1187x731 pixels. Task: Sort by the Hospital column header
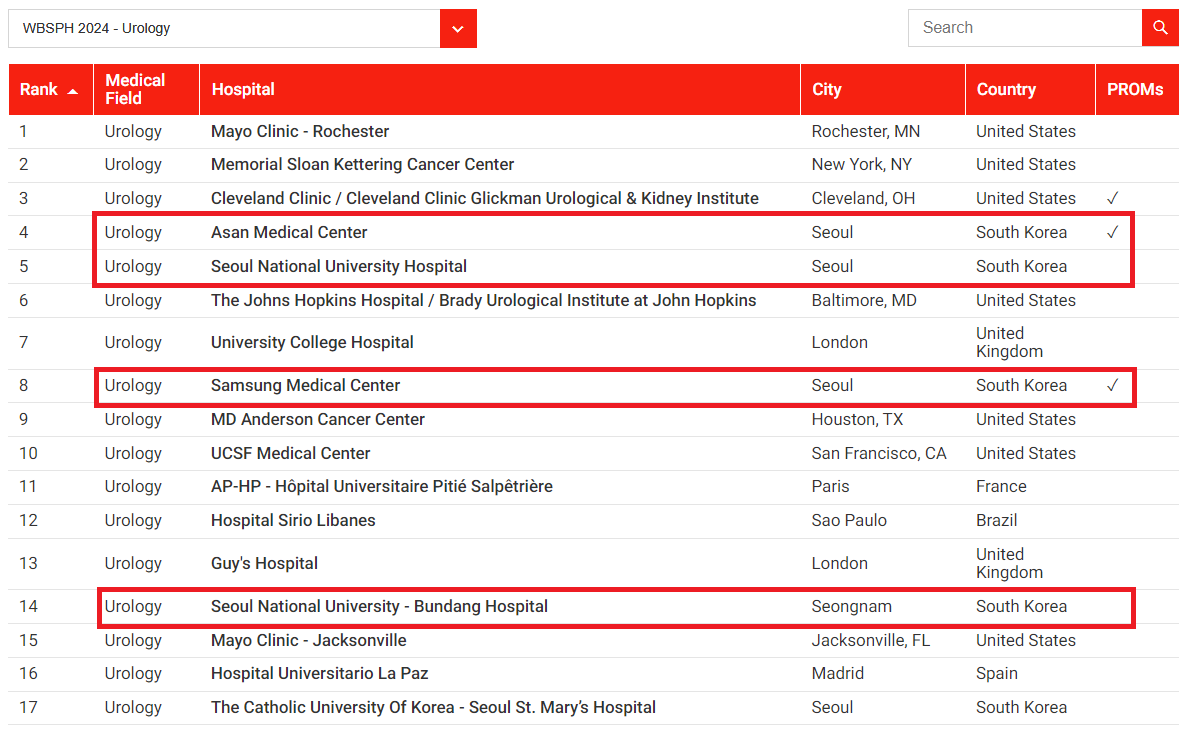[x=500, y=89]
